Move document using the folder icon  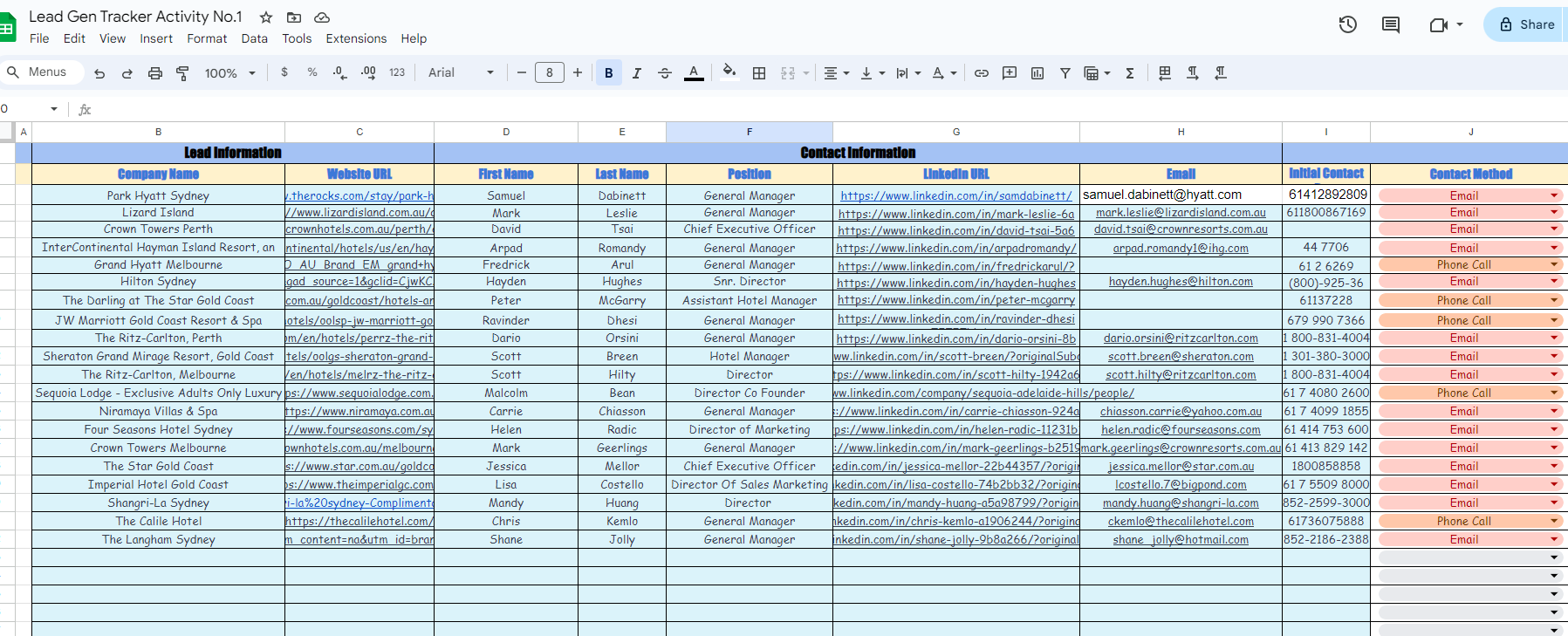click(x=294, y=17)
